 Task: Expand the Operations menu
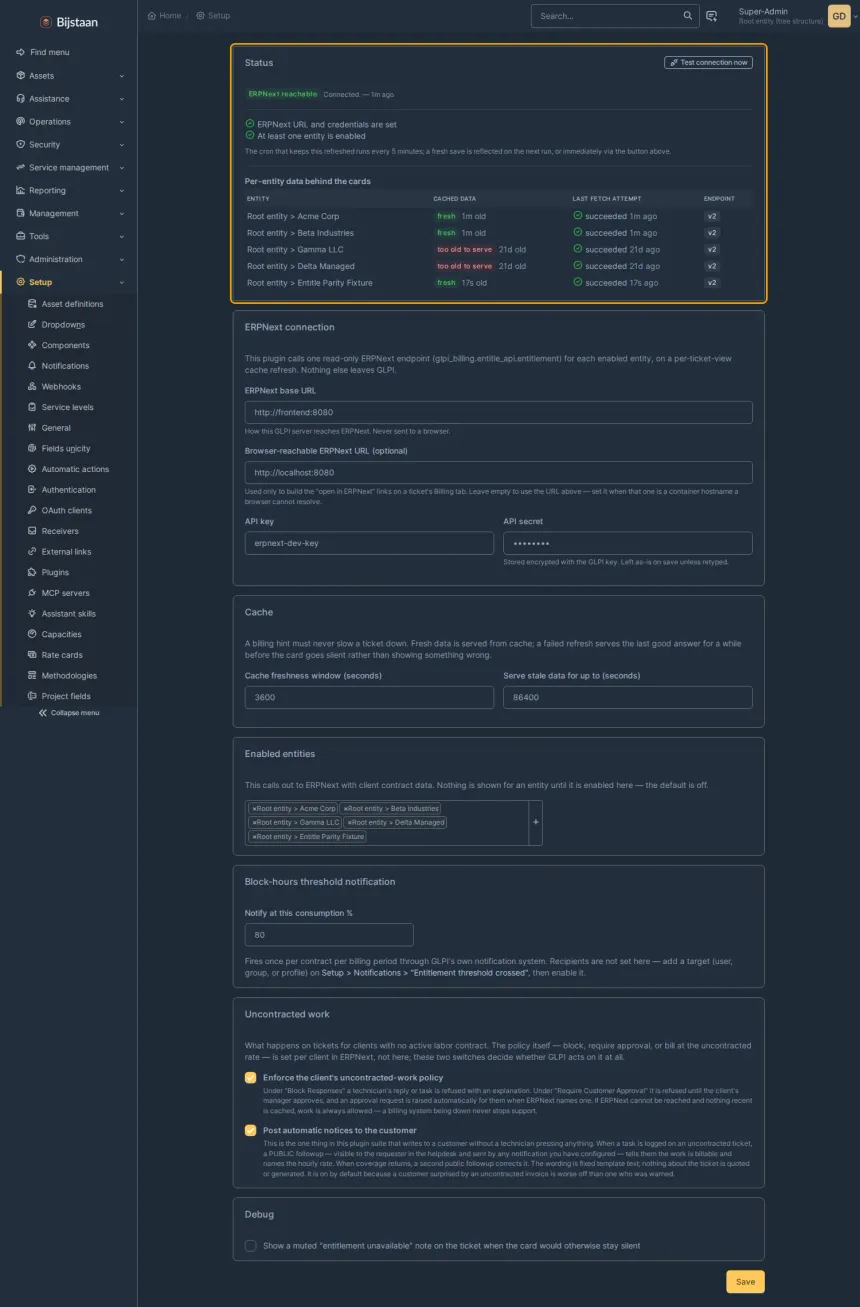[68, 122]
